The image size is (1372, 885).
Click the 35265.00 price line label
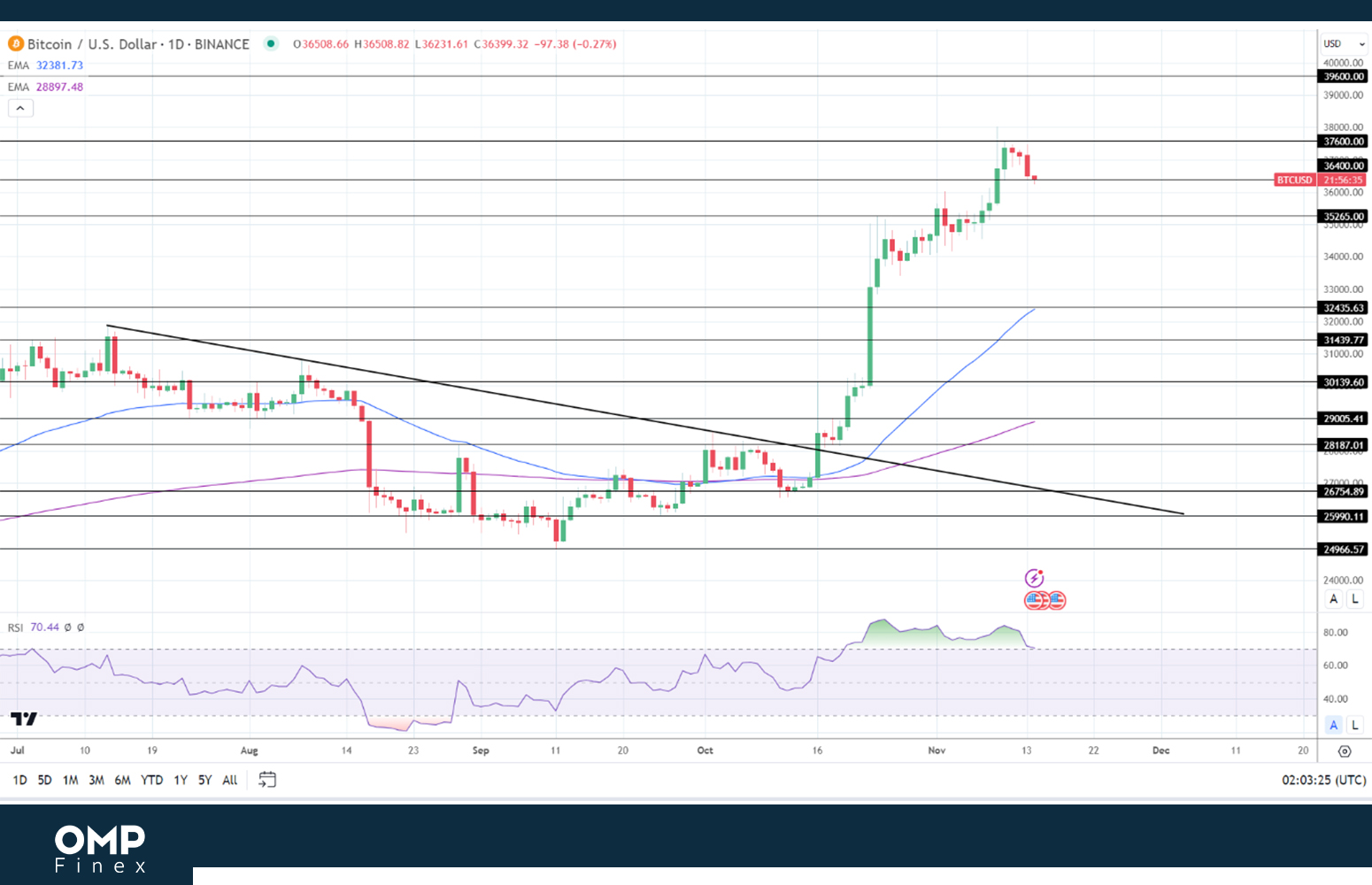point(1343,216)
